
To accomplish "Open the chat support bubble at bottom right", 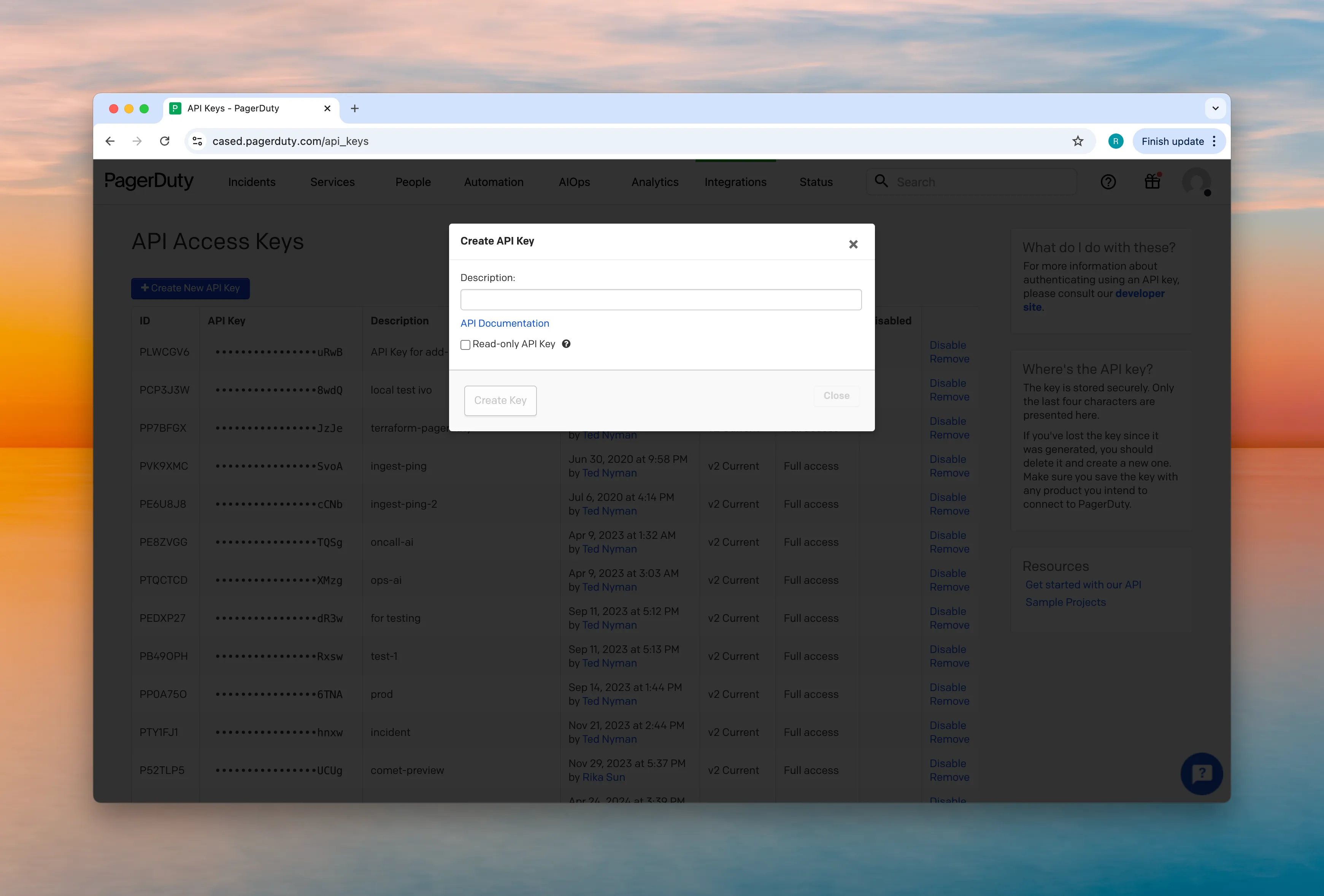I will [x=1202, y=774].
